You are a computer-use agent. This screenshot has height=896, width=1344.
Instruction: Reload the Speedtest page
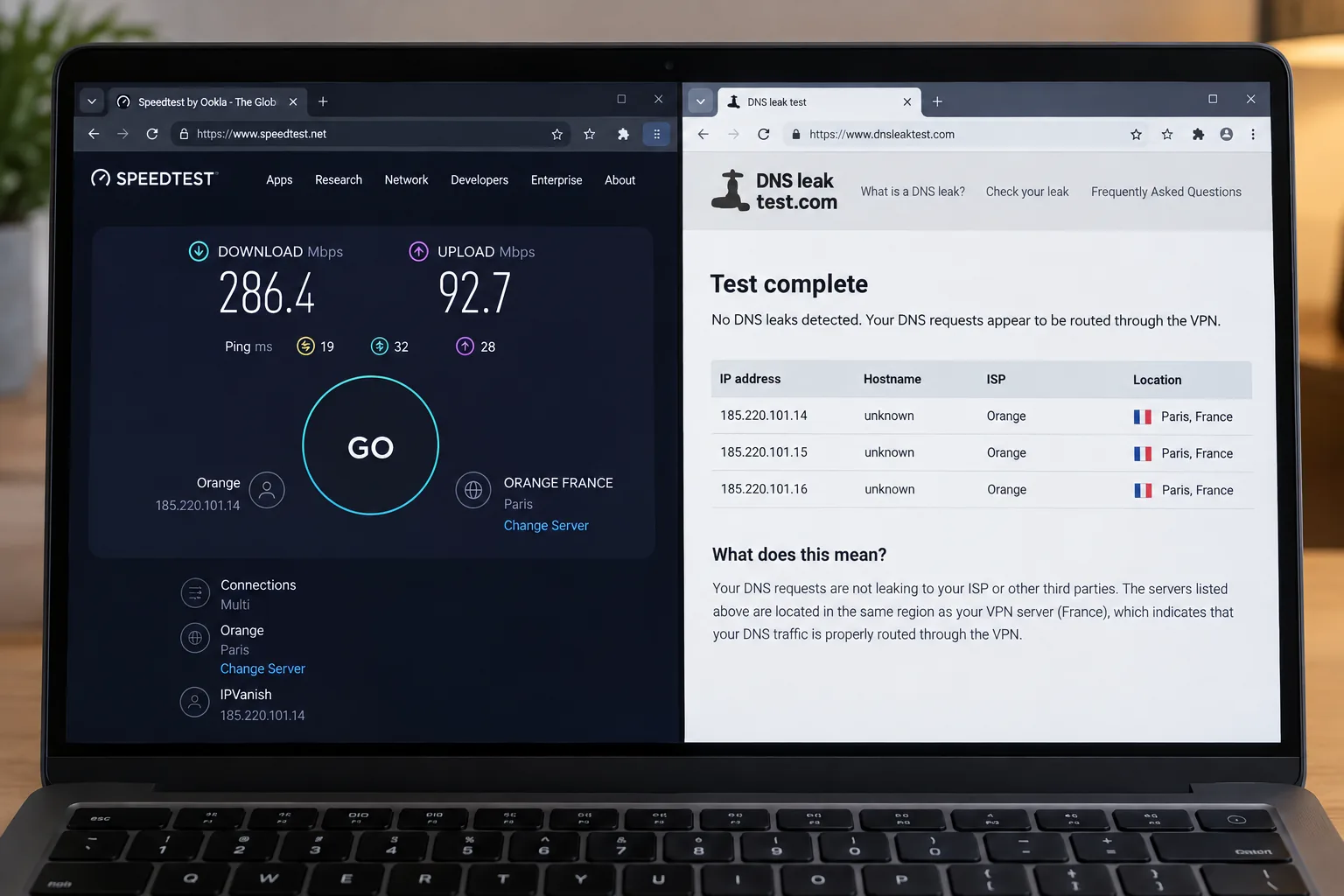click(152, 134)
